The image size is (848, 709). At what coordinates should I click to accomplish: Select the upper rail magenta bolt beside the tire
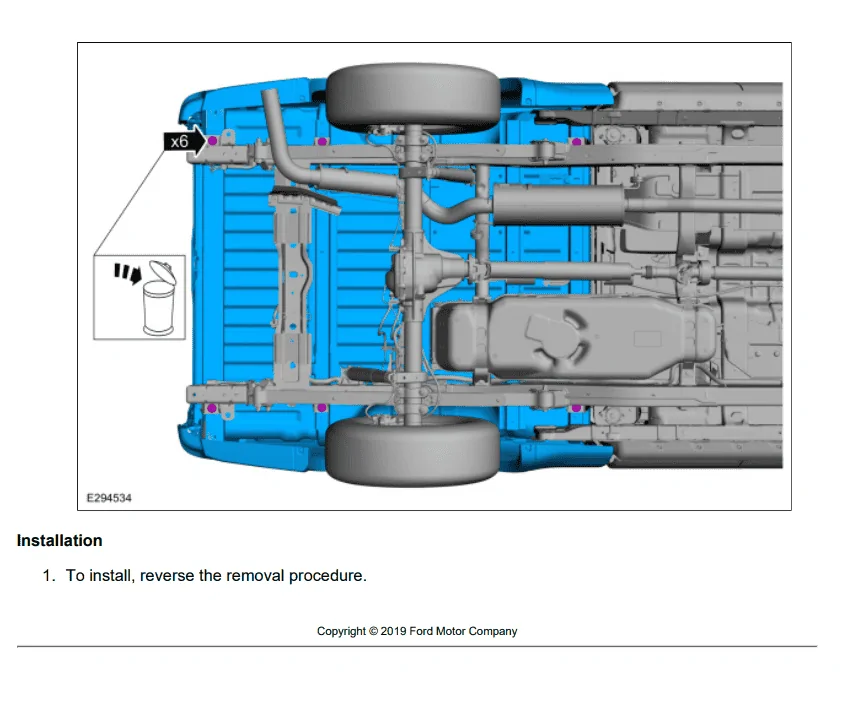coord(322,142)
